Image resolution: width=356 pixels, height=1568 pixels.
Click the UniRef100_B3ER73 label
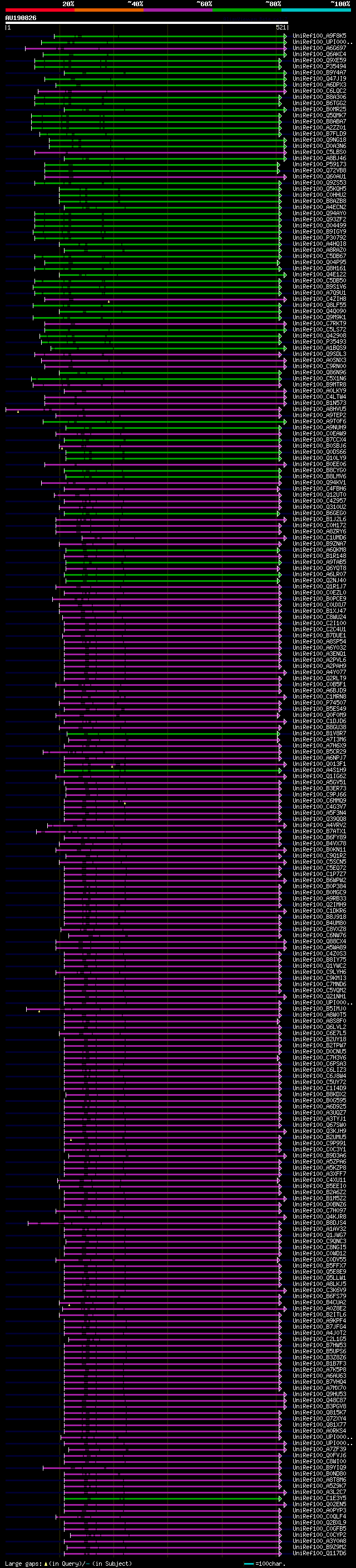coord(319,788)
